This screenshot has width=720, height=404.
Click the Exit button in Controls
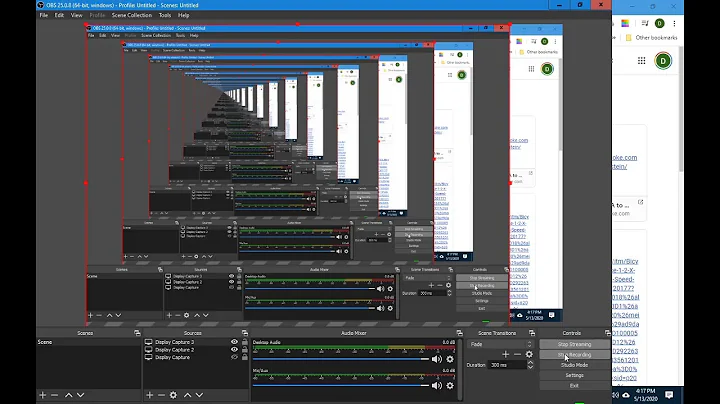coord(574,386)
